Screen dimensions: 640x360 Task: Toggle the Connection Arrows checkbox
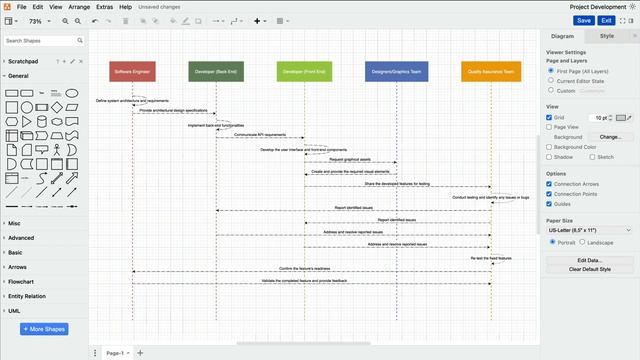coord(549,184)
